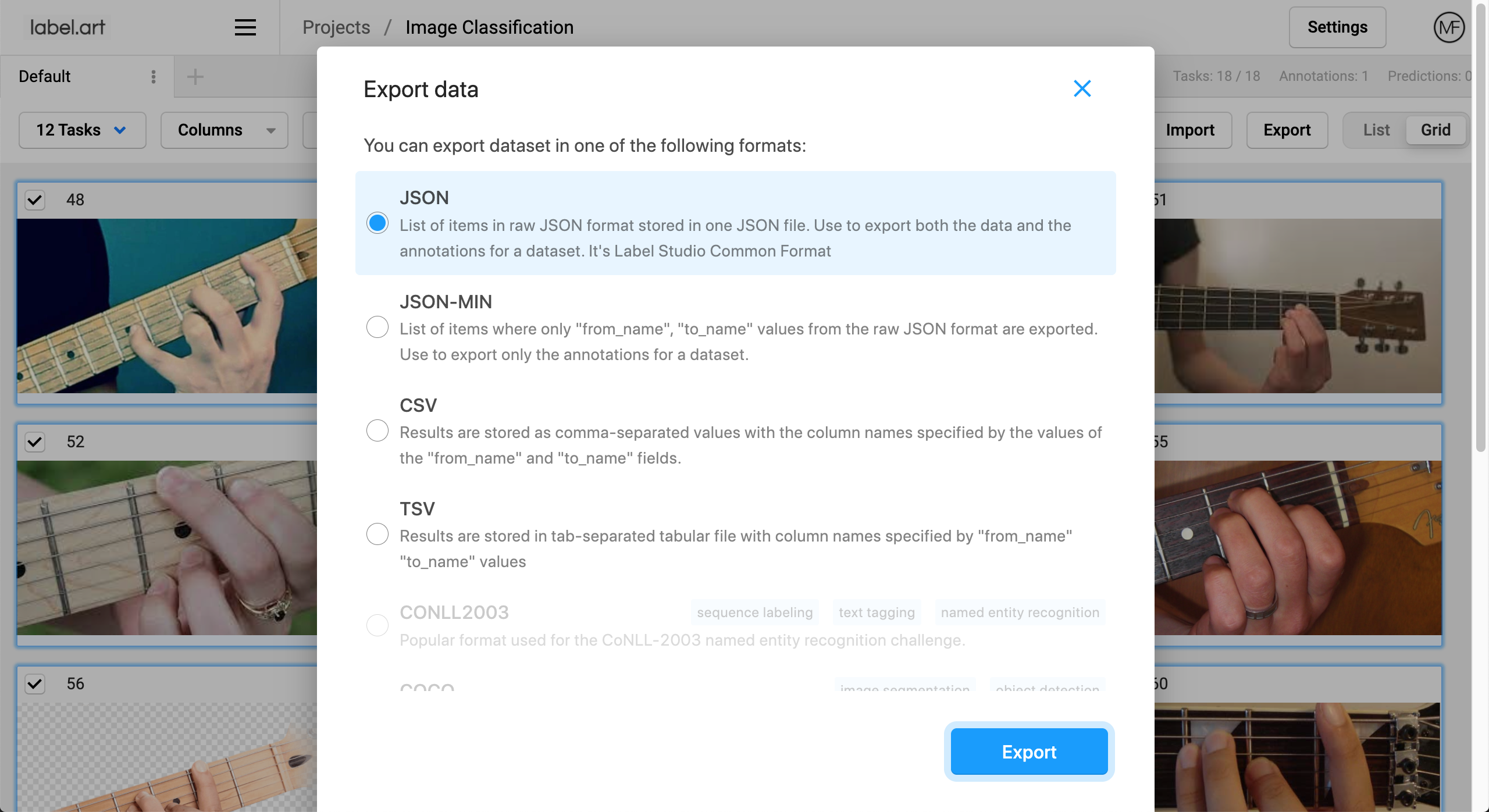Switch to List view

click(1376, 130)
